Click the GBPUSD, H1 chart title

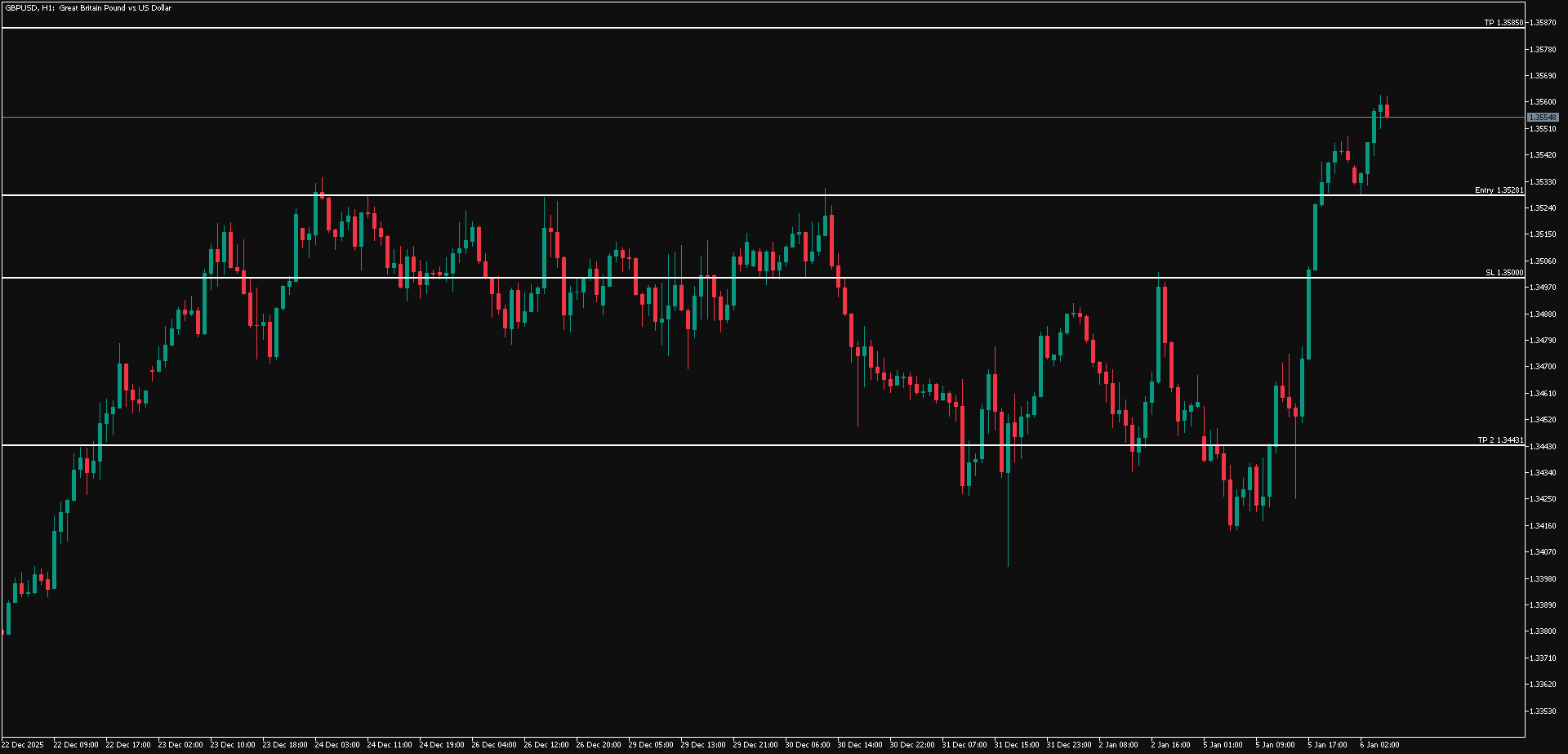point(88,8)
